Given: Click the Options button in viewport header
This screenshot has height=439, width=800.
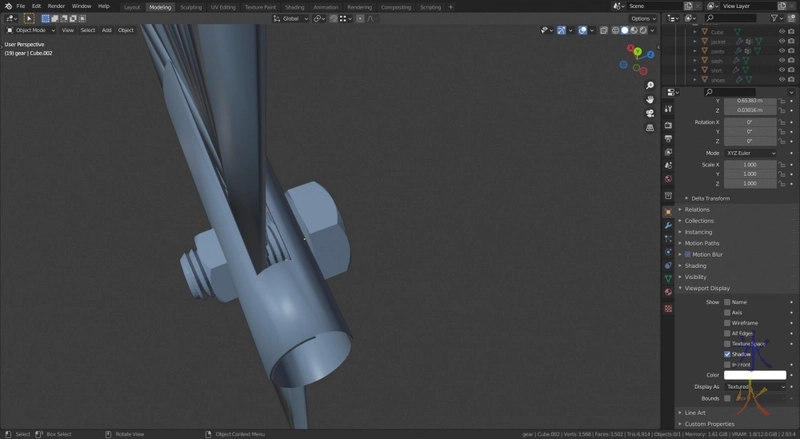Looking at the screenshot, I should point(643,18).
